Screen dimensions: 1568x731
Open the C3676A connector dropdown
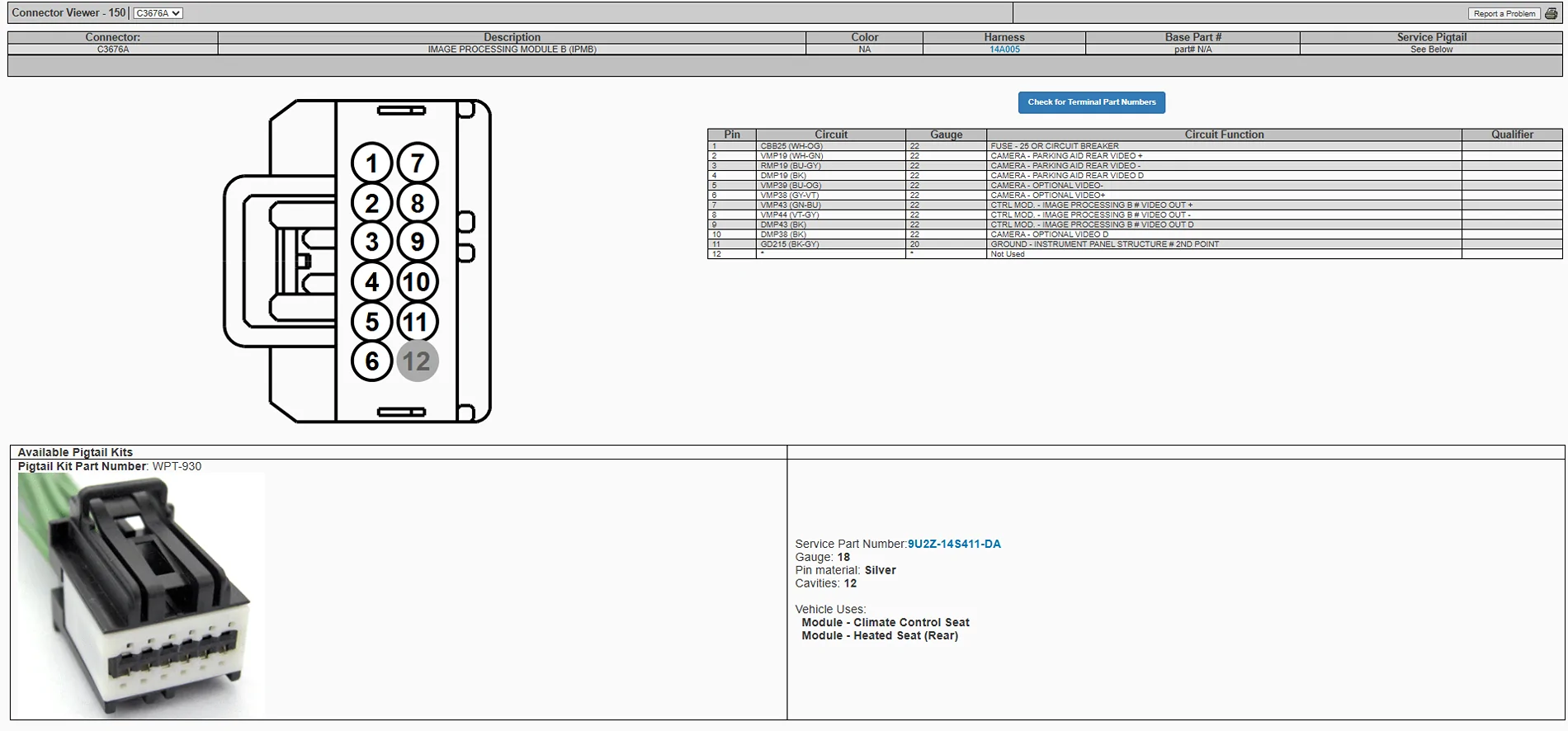click(x=158, y=13)
